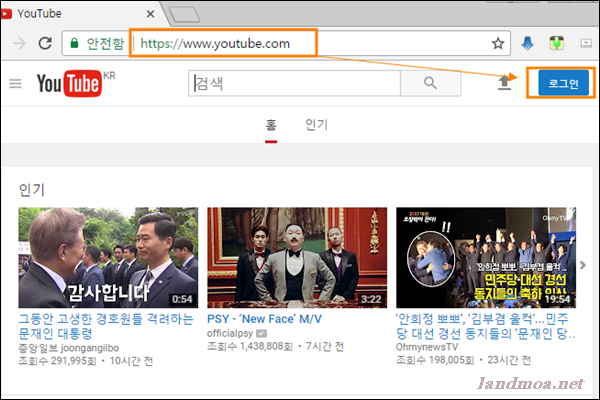Click text 조회수 198,005회
This screenshot has width=600, height=400.
click(435, 360)
